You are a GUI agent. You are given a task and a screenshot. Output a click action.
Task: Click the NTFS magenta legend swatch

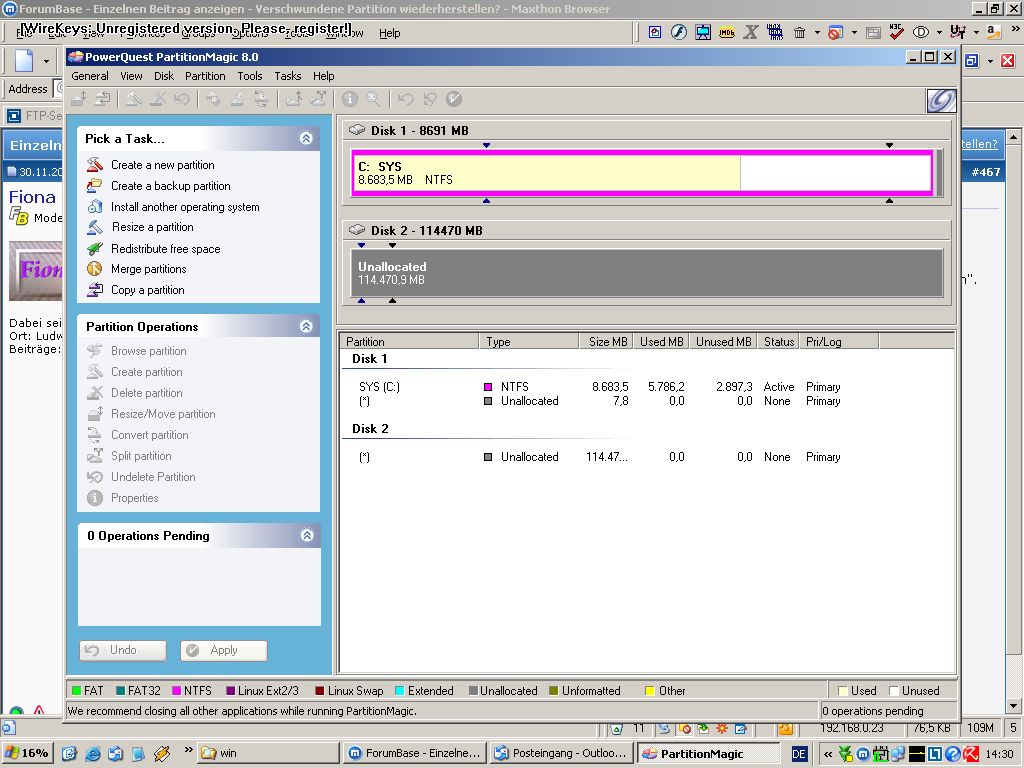(176, 690)
